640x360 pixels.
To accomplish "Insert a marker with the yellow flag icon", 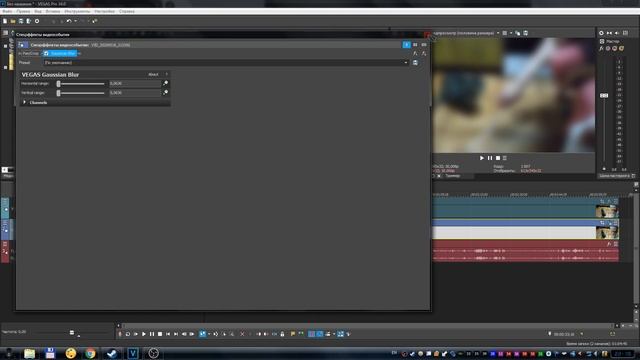I will (x=293, y=334).
